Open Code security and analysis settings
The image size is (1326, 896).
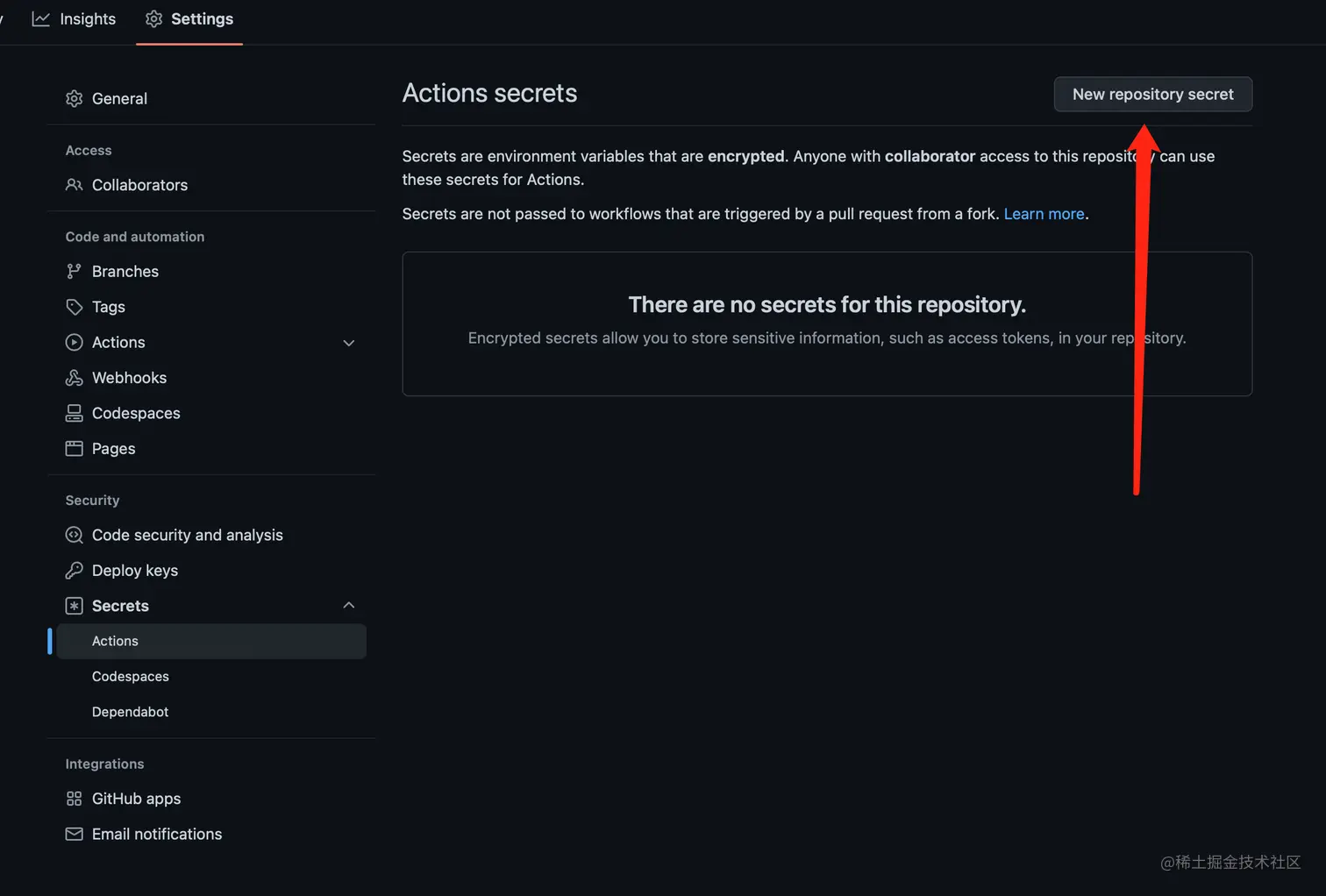coord(187,535)
